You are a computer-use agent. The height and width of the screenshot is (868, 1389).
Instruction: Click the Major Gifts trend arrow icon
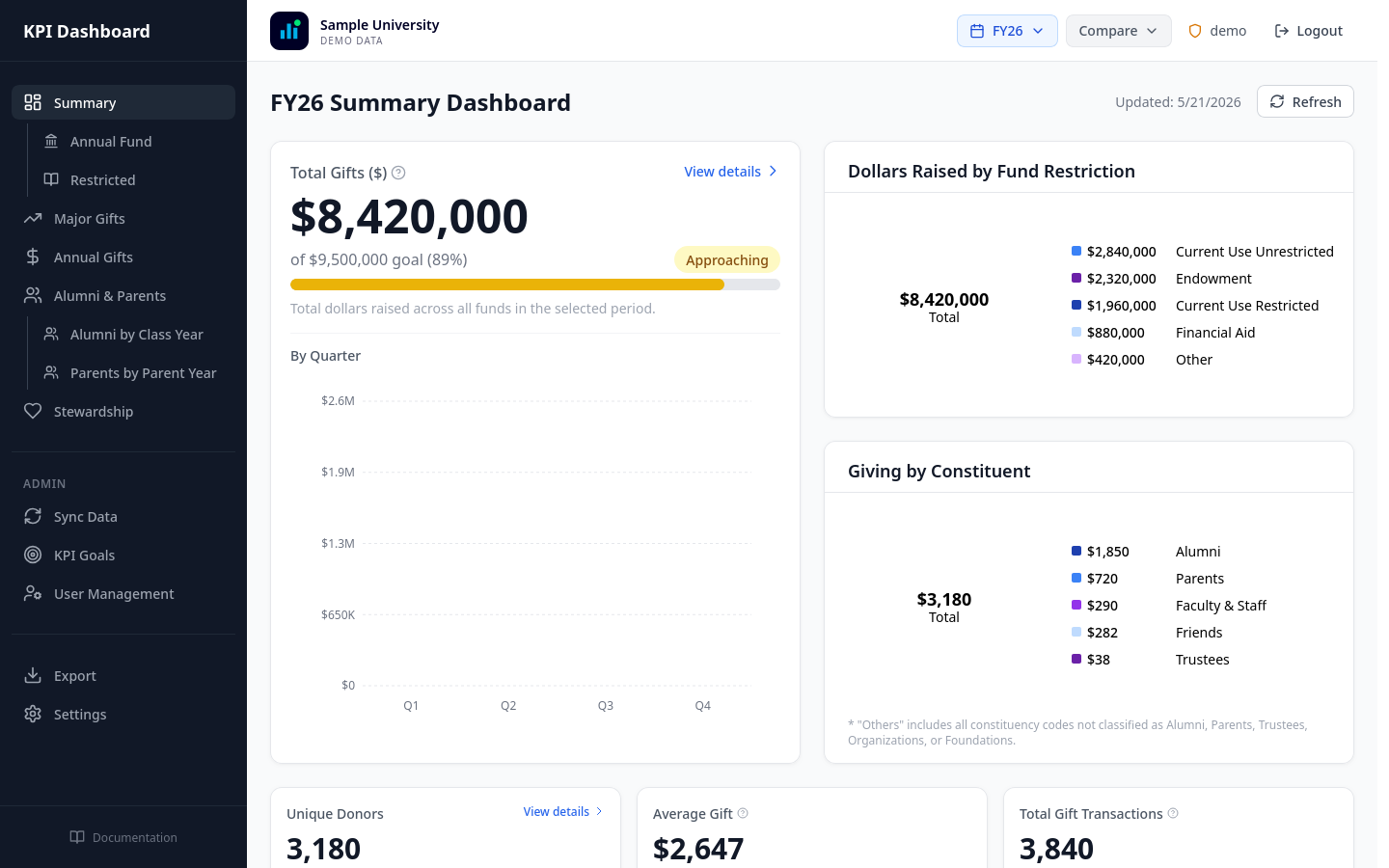33,218
